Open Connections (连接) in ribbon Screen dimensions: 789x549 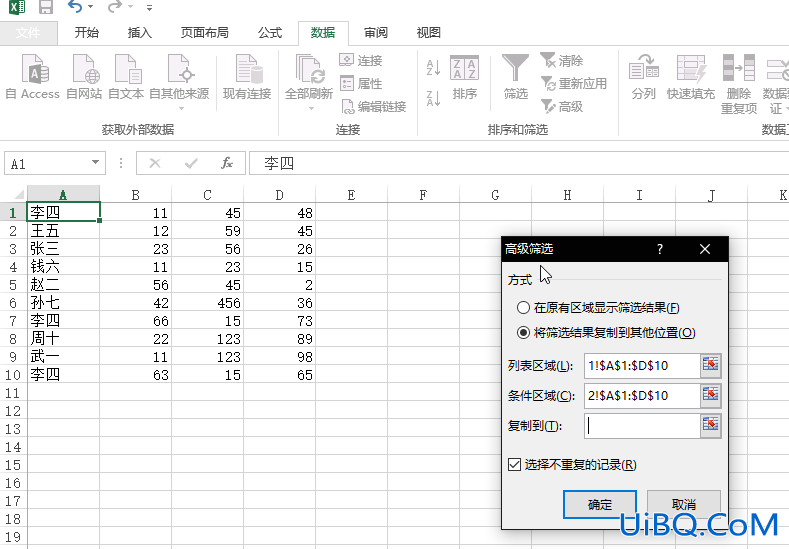[x=361, y=60]
